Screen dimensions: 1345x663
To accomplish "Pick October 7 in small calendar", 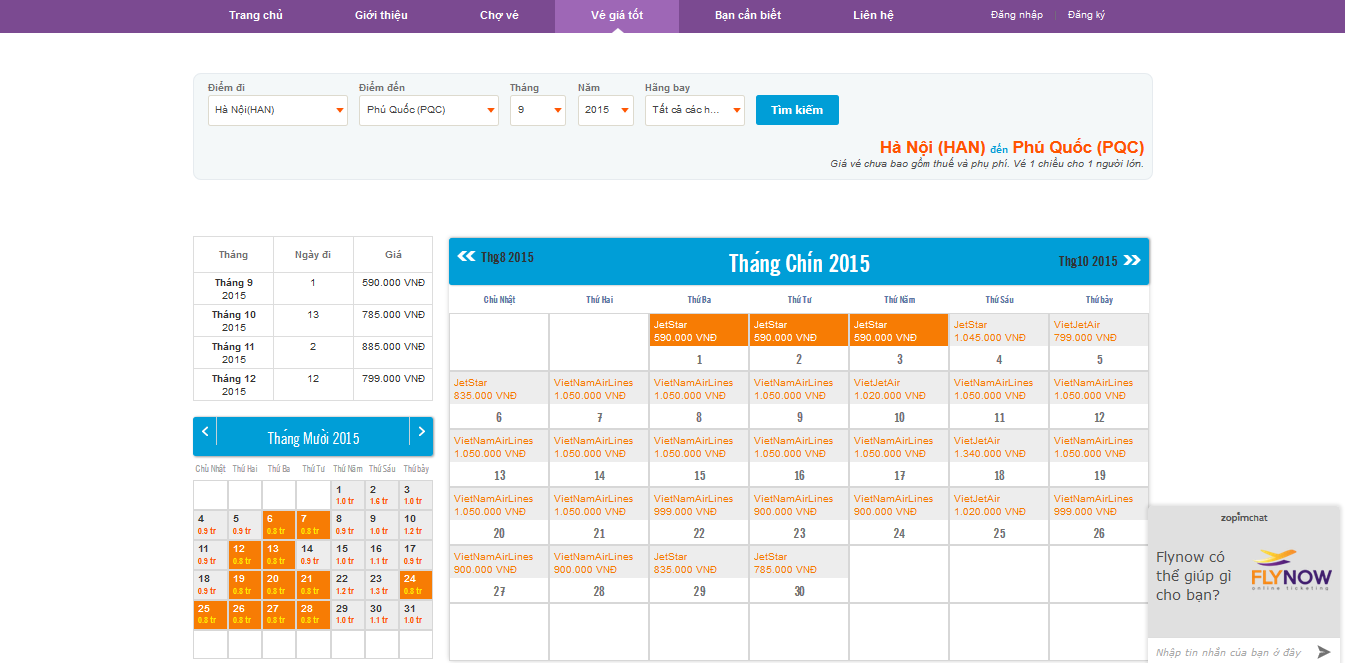I will coord(313,525).
